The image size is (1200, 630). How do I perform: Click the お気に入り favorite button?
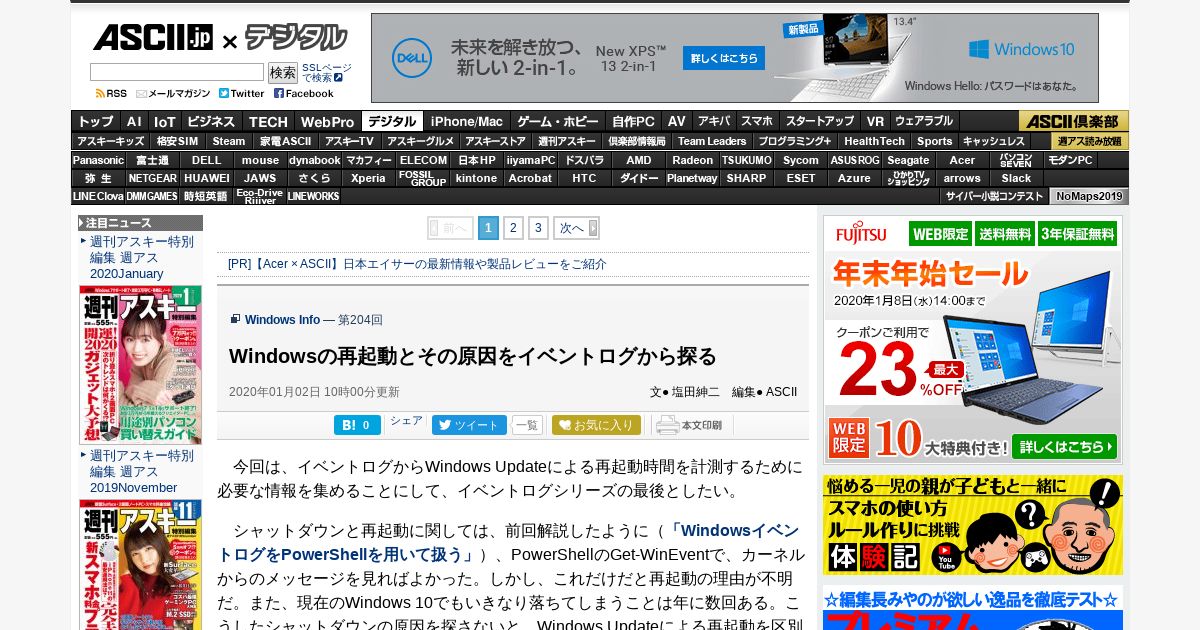pyautogui.click(x=596, y=425)
